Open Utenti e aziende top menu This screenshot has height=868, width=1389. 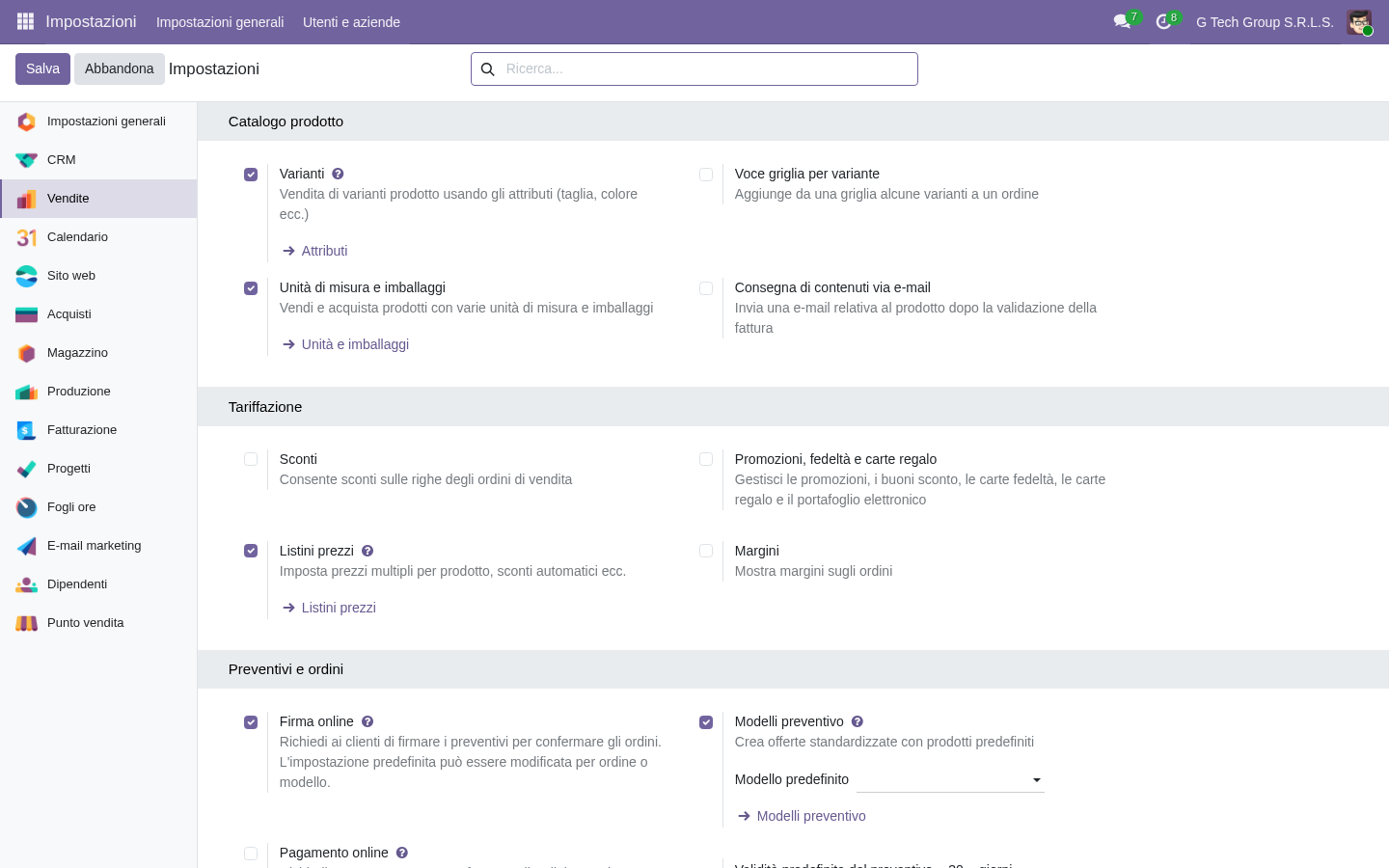pos(351,22)
